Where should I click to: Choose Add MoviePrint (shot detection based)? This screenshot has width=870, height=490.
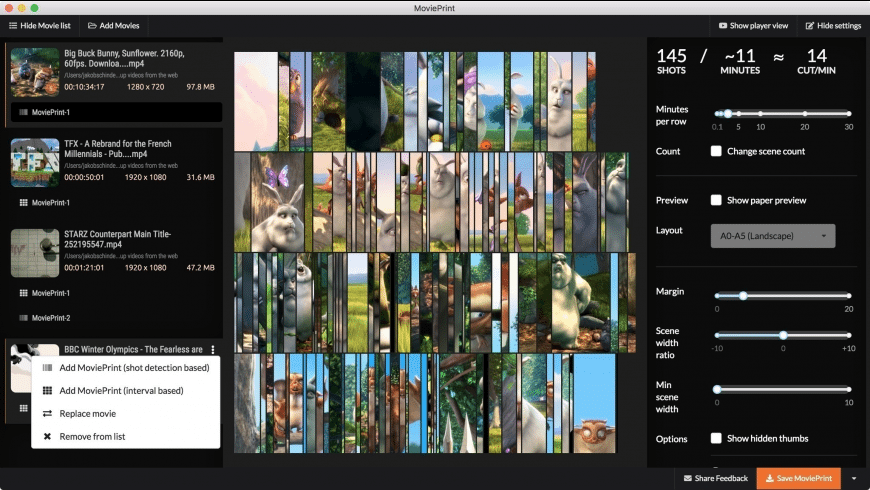[x=125, y=367]
